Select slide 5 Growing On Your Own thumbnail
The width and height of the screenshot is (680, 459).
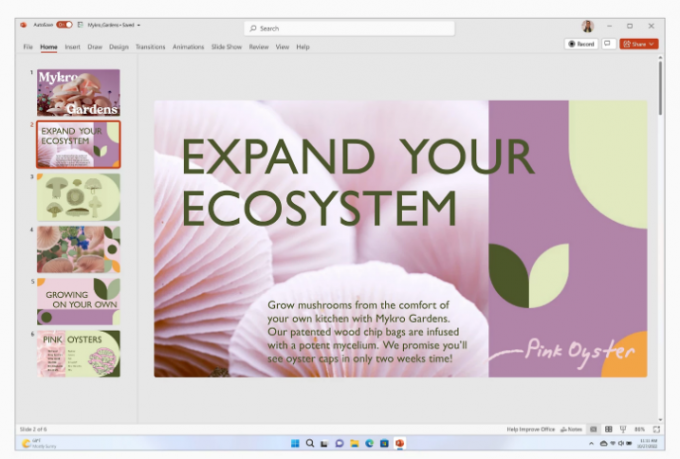click(78, 302)
